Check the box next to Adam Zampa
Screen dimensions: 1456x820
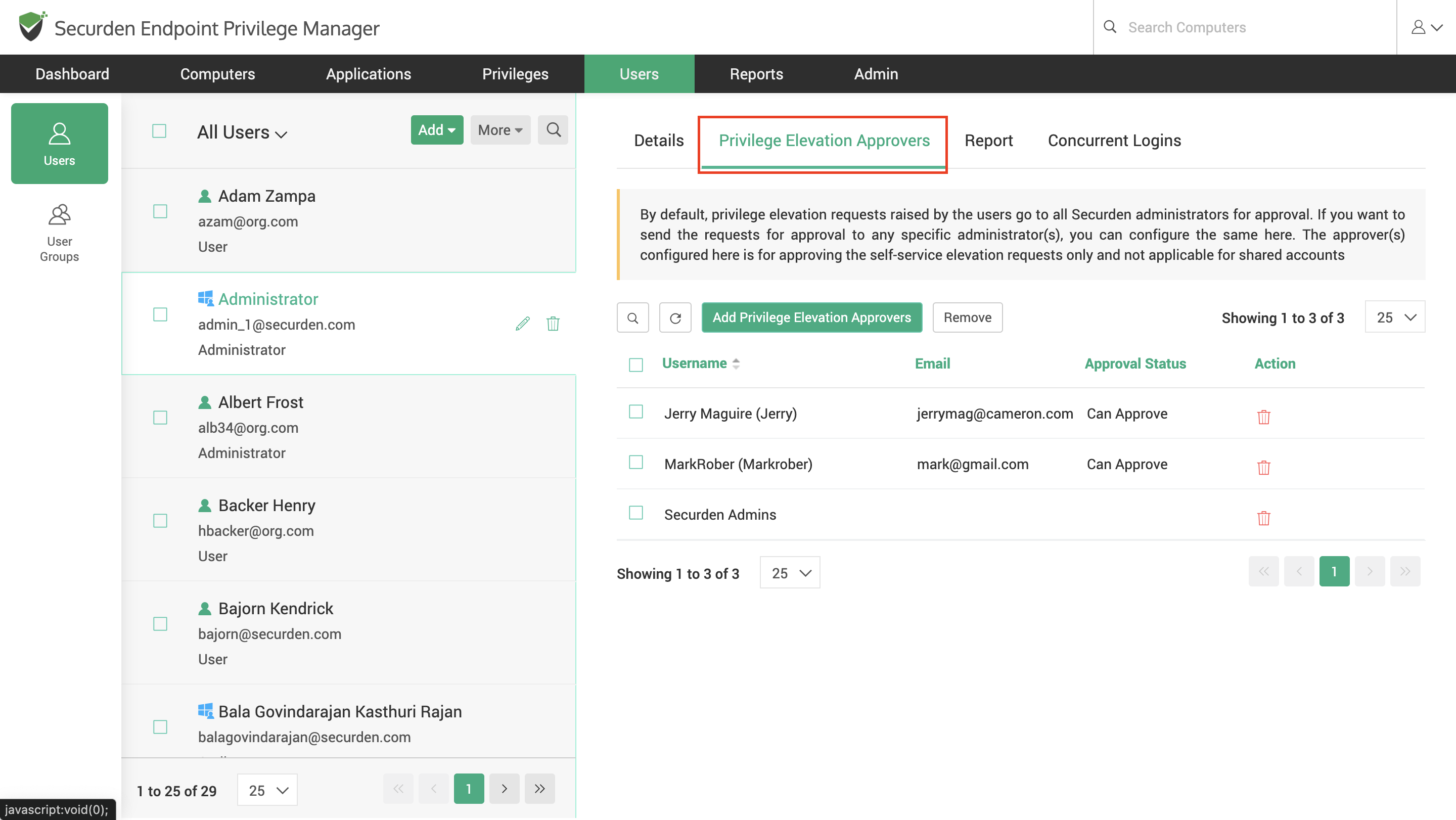(160, 211)
